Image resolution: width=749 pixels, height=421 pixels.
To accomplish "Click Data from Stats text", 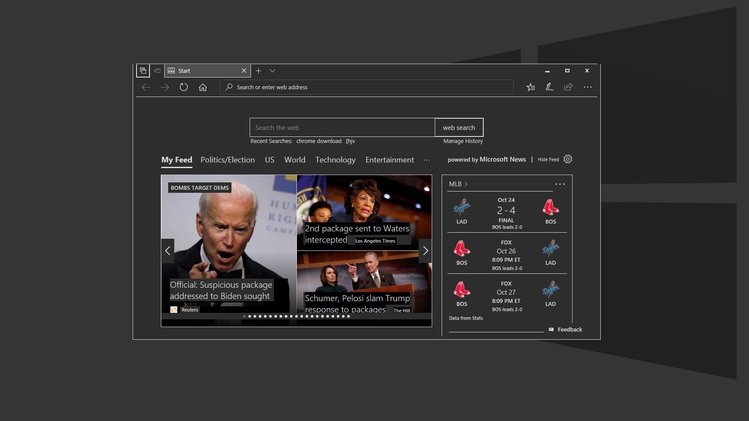I will click(466, 318).
